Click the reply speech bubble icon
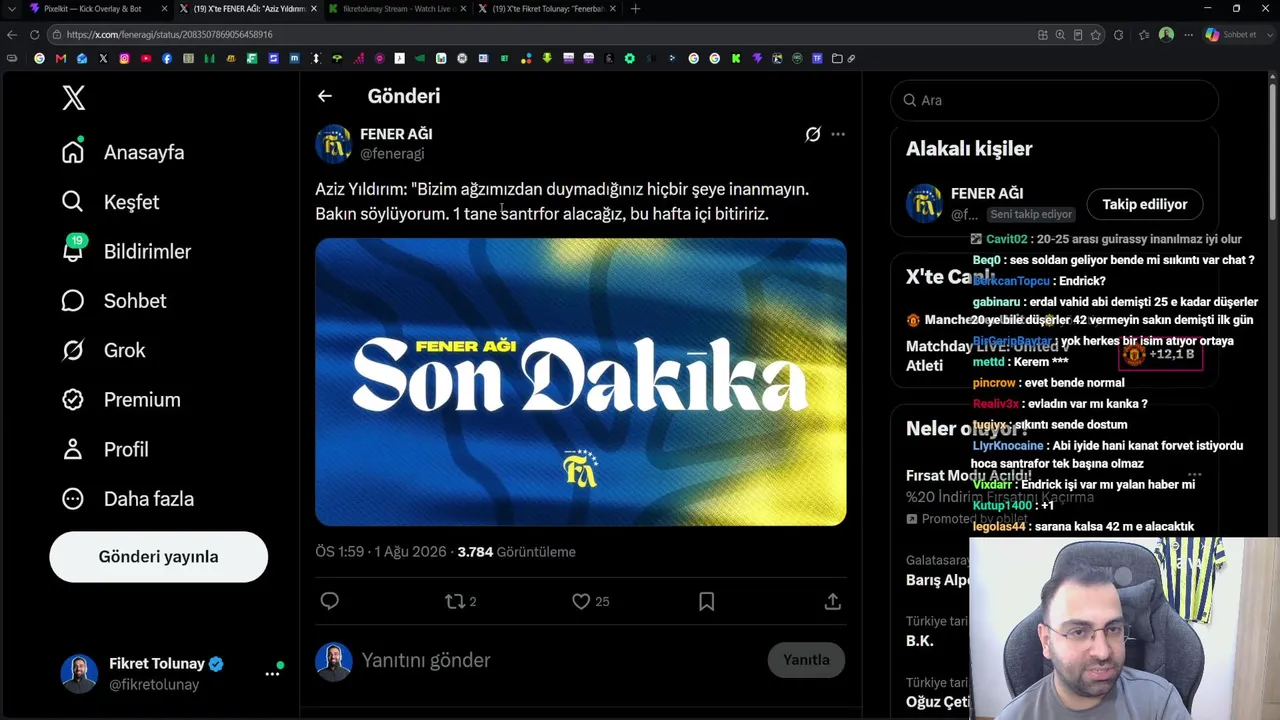The height and width of the screenshot is (720, 1280). coord(330,601)
